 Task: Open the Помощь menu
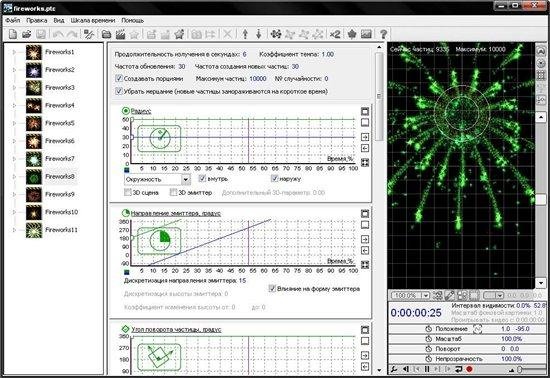(x=133, y=21)
